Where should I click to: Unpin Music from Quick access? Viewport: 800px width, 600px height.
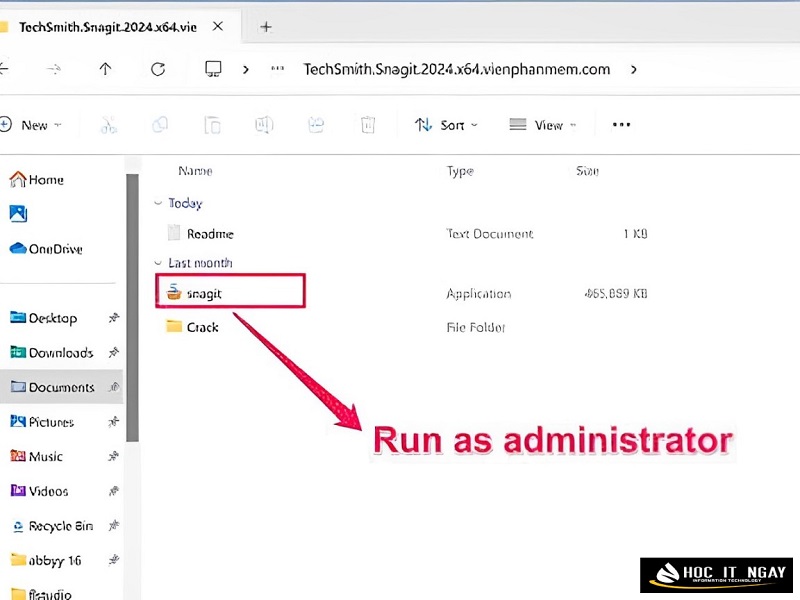coord(114,456)
